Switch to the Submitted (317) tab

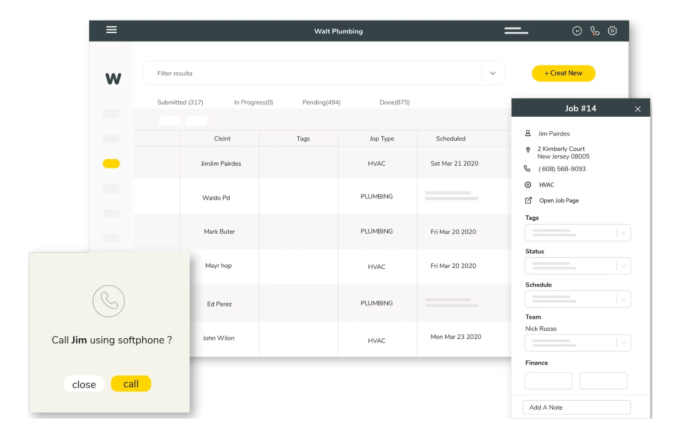tap(180, 102)
